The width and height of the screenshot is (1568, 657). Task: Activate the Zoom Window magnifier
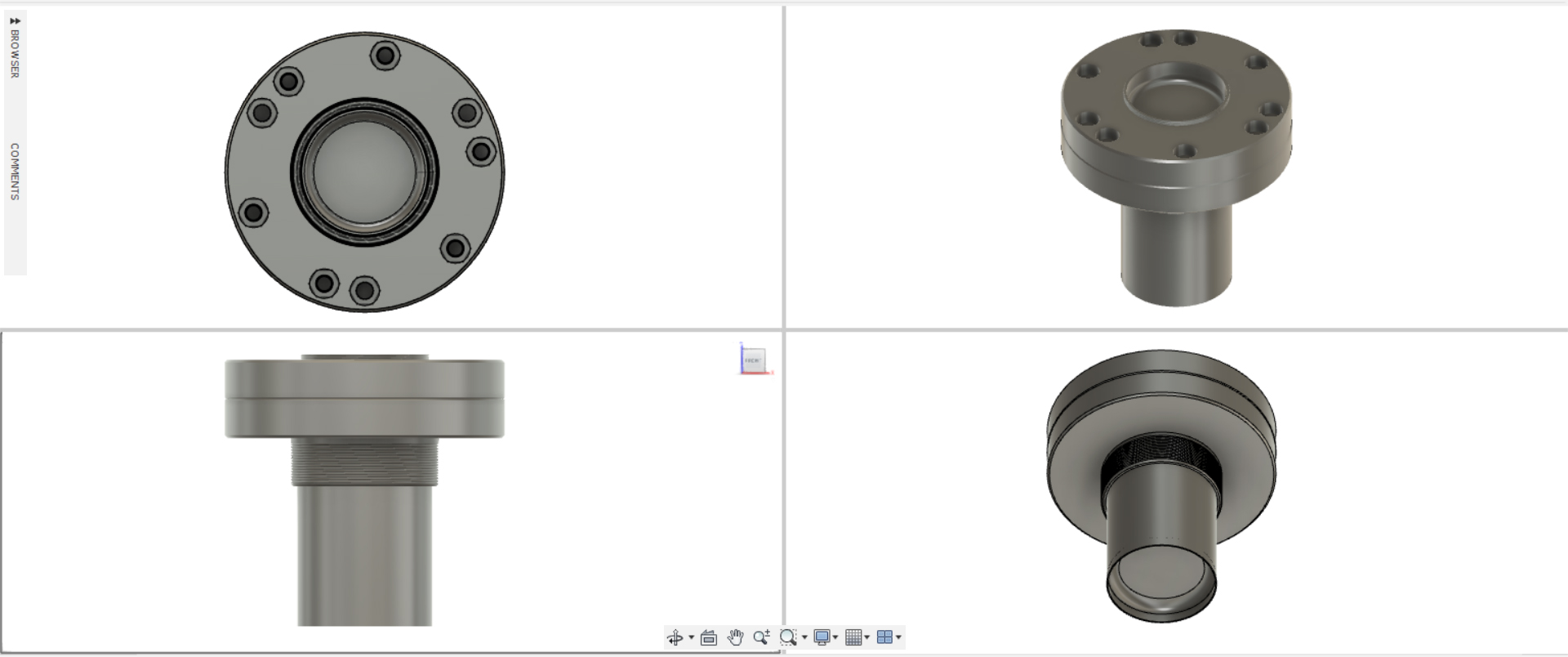tap(788, 637)
